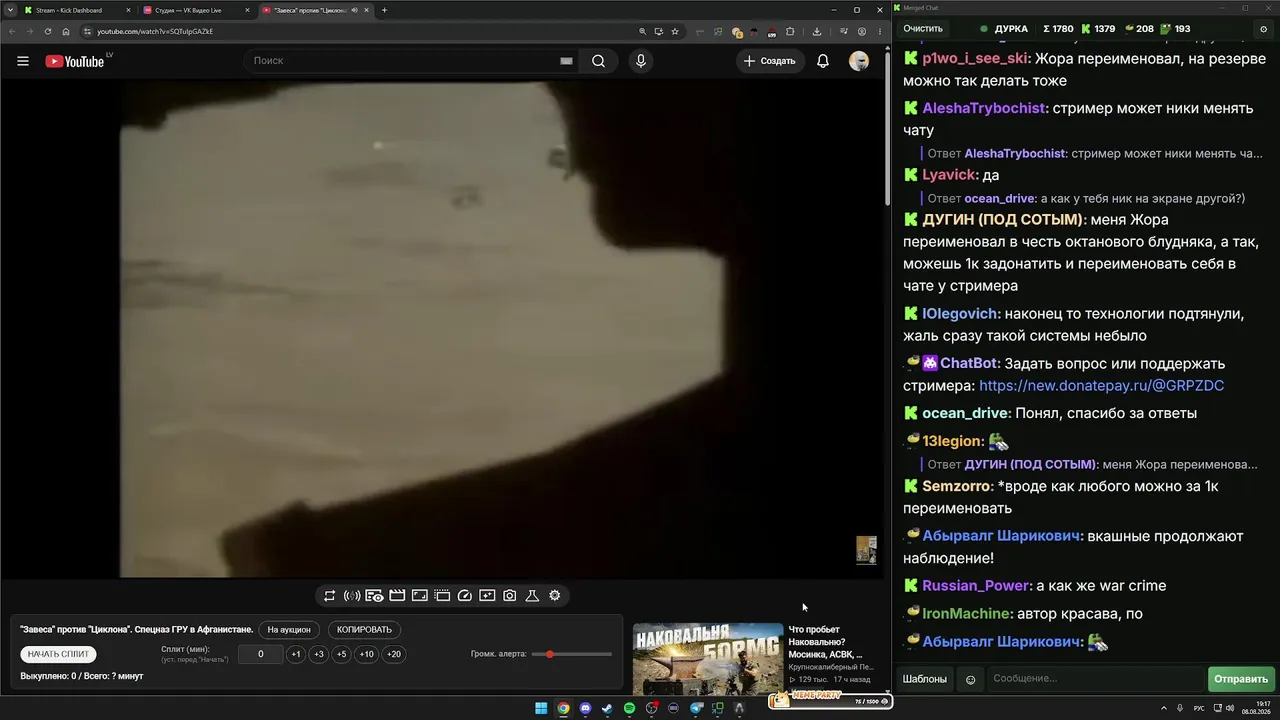Open Spotify from the taskbar
This screenshot has height=720, width=1280.
pos(629,708)
